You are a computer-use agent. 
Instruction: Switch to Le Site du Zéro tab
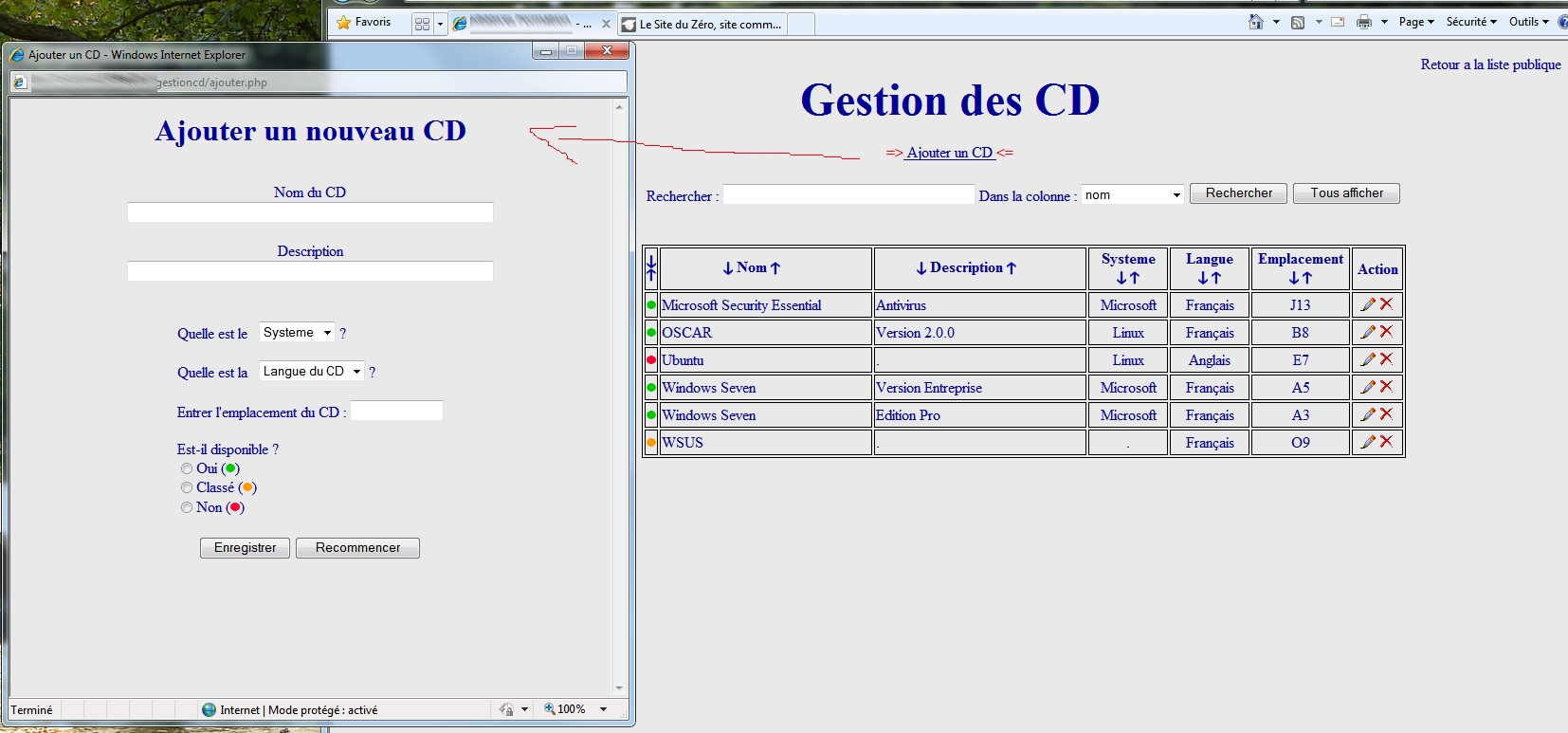pos(709,25)
